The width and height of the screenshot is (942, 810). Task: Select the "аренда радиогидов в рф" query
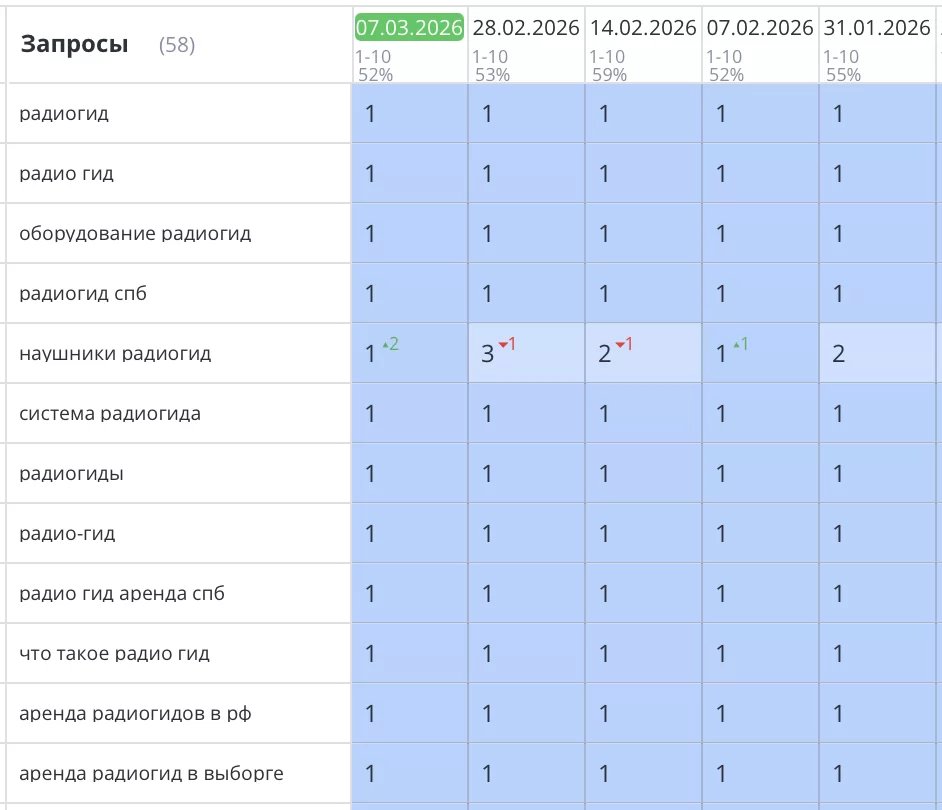(x=135, y=713)
